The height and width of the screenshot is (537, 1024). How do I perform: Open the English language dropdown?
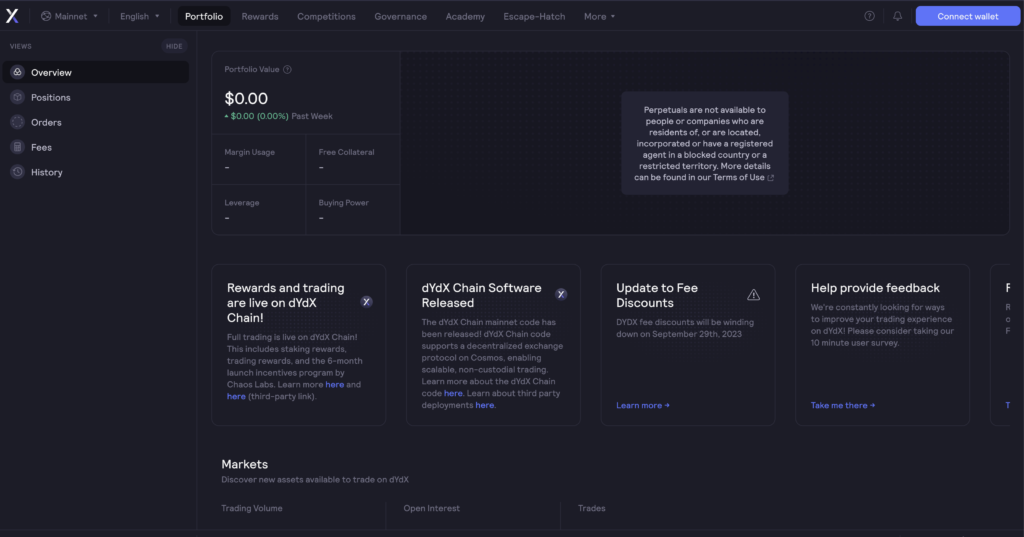click(x=139, y=16)
